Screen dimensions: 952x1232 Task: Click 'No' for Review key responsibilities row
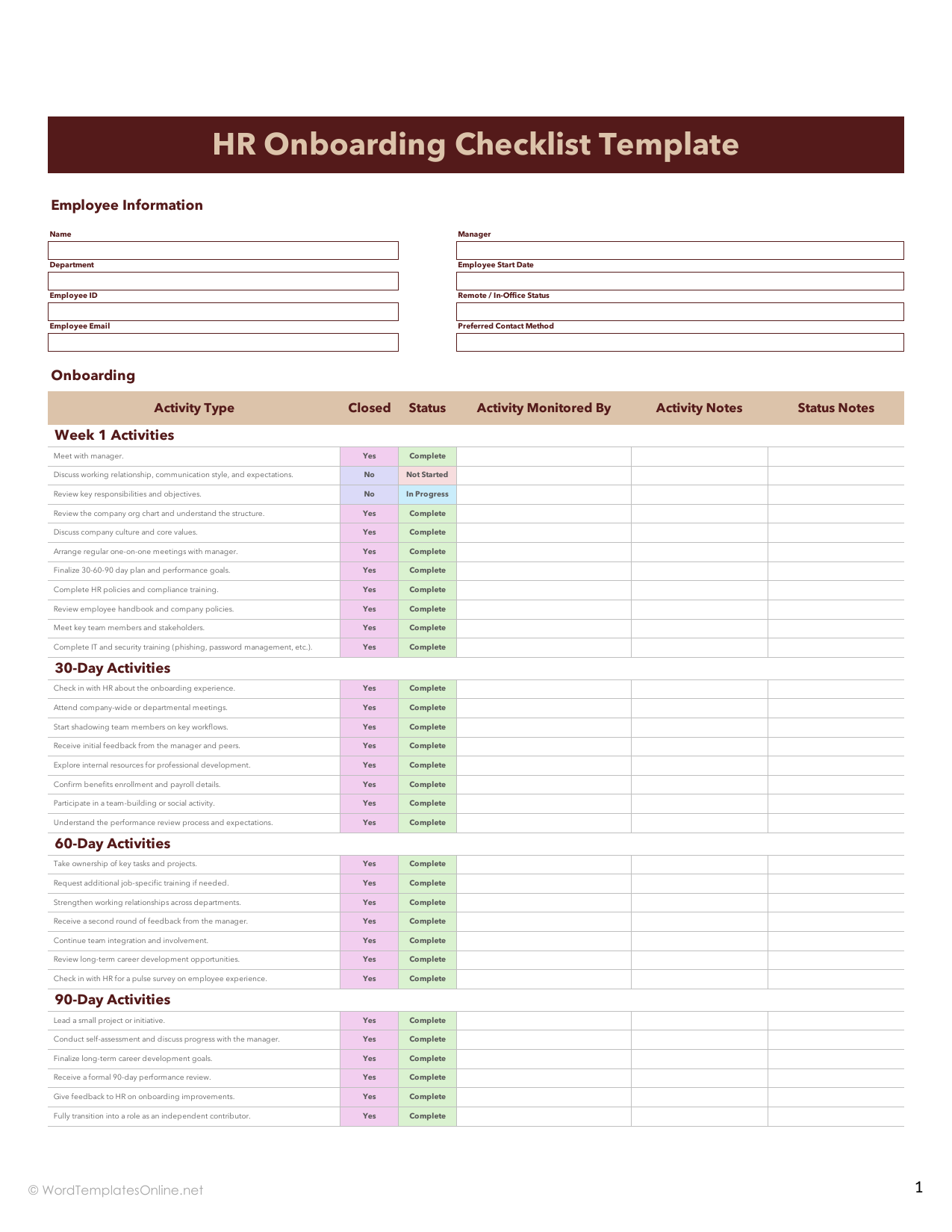click(369, 494)
